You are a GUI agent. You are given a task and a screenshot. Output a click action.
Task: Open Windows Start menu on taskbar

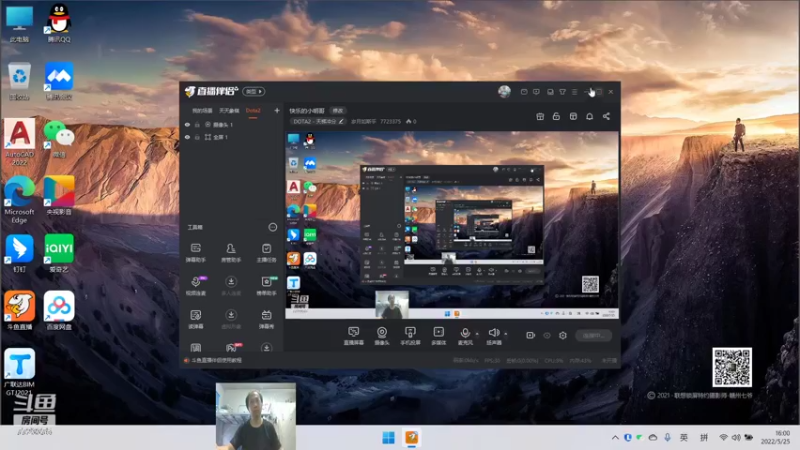coord(388,438)
